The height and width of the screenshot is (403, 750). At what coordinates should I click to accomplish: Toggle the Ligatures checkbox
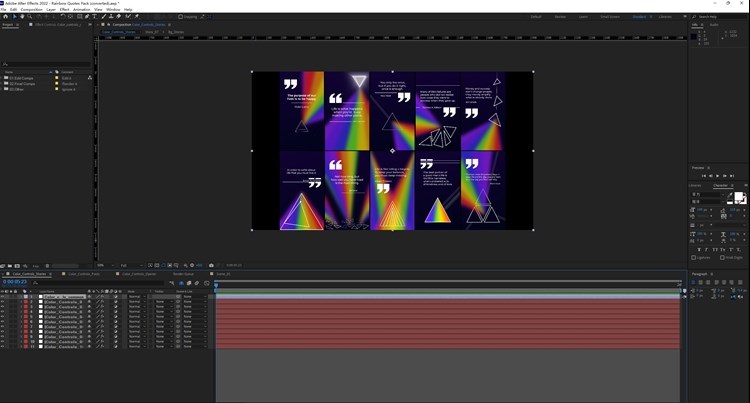point(694,258)
